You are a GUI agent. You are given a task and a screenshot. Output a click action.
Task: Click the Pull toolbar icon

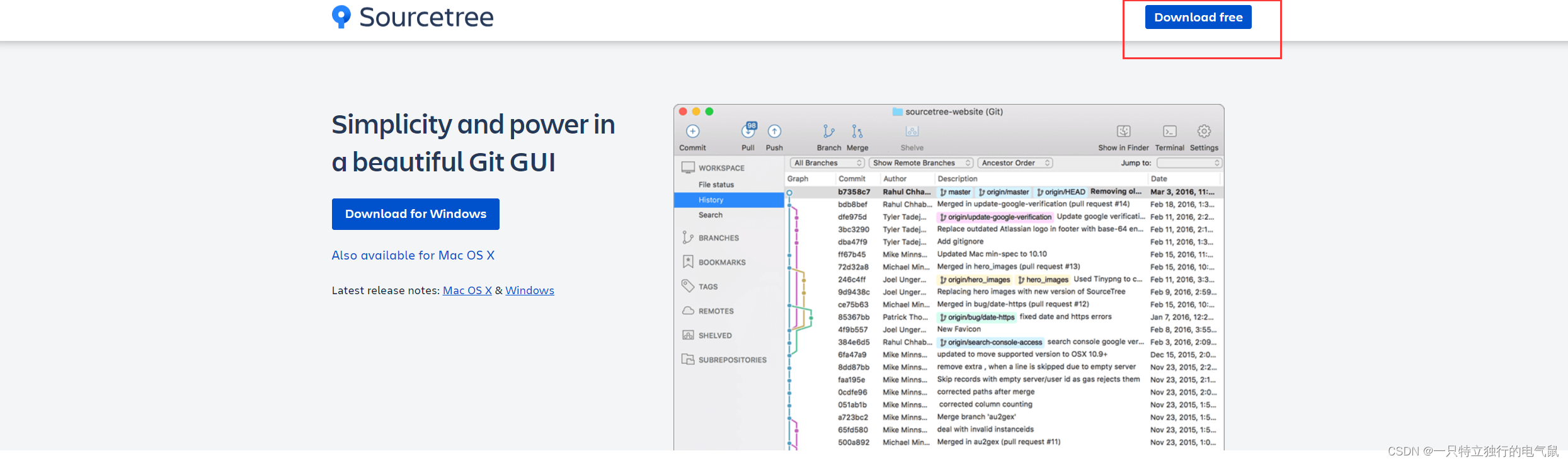pyautogui.click(x=748, y=130)
